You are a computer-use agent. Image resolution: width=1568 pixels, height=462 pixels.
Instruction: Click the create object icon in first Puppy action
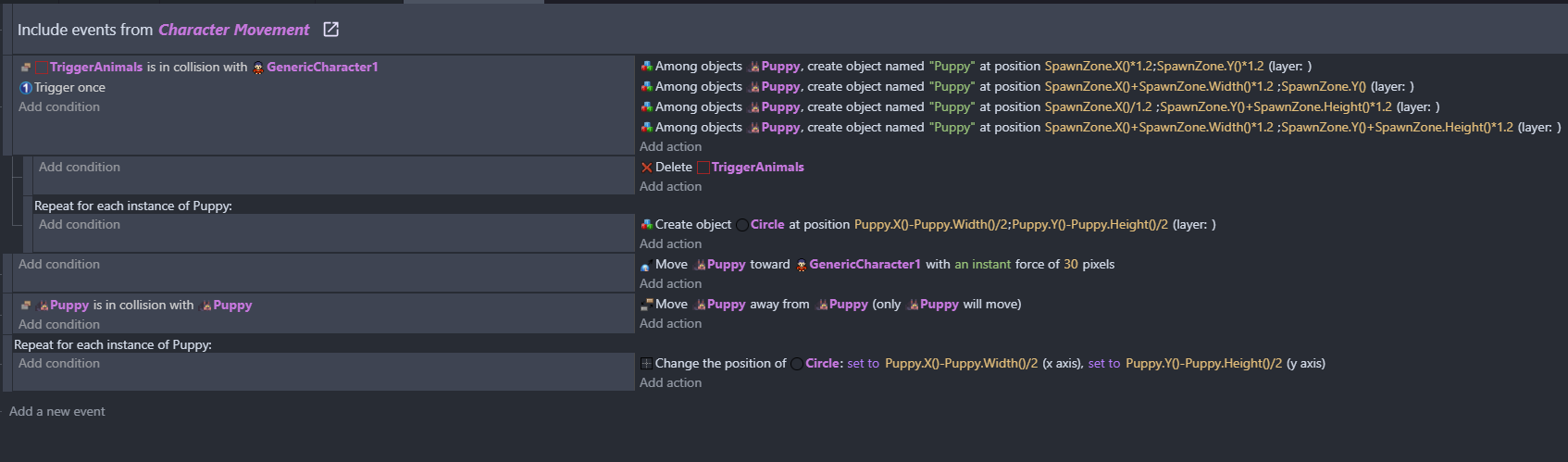coord(646,67)
